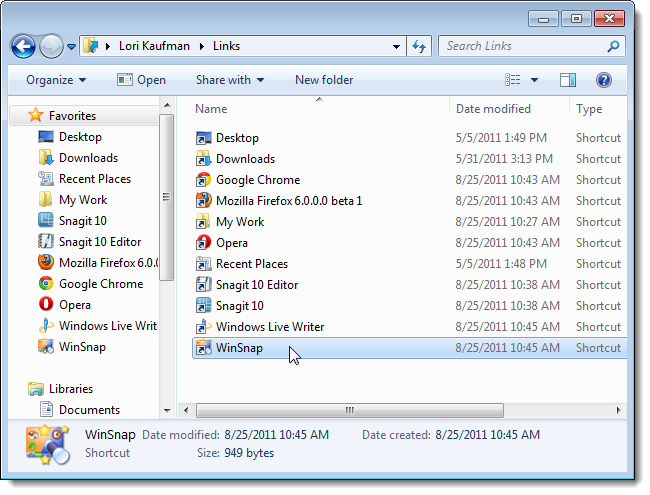Screen dimensions: 650x495
Task: Sort by the Date modified column header
Action: (x=493, y=109)
